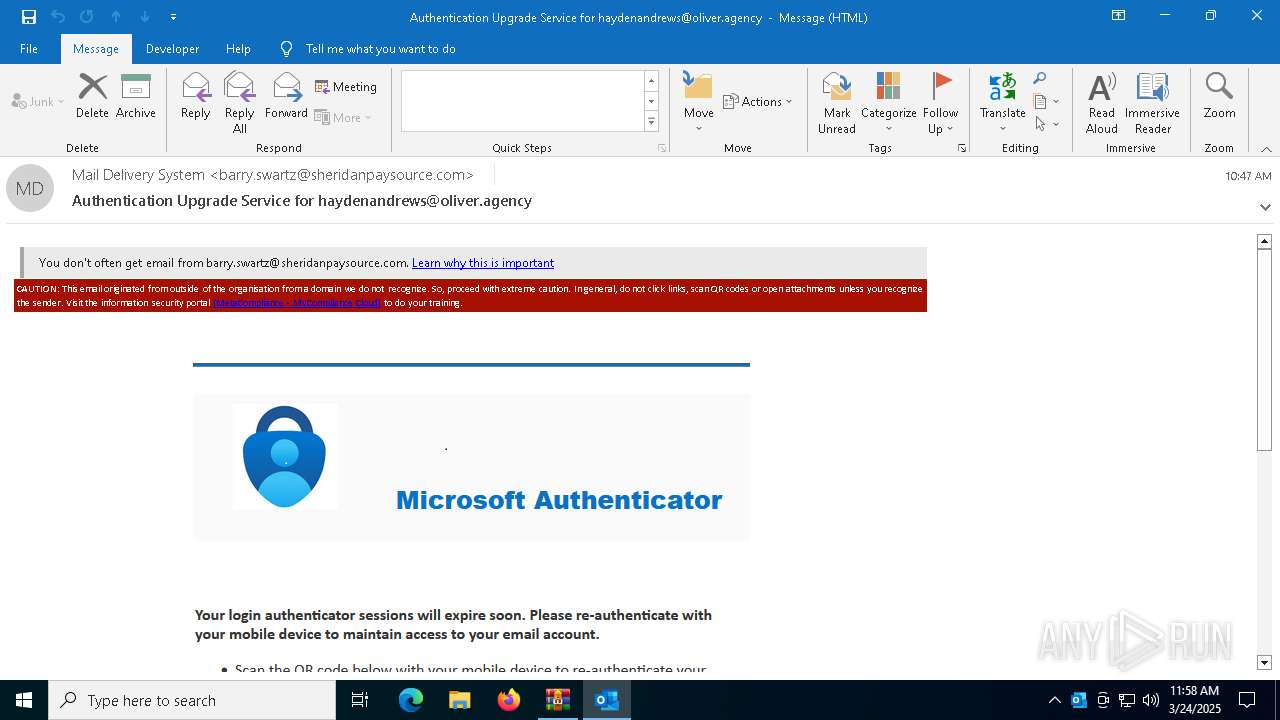Viewport: 1280px width, 720px height.
Task: Click the taskbar search box
Action: (x=192, y=700)
